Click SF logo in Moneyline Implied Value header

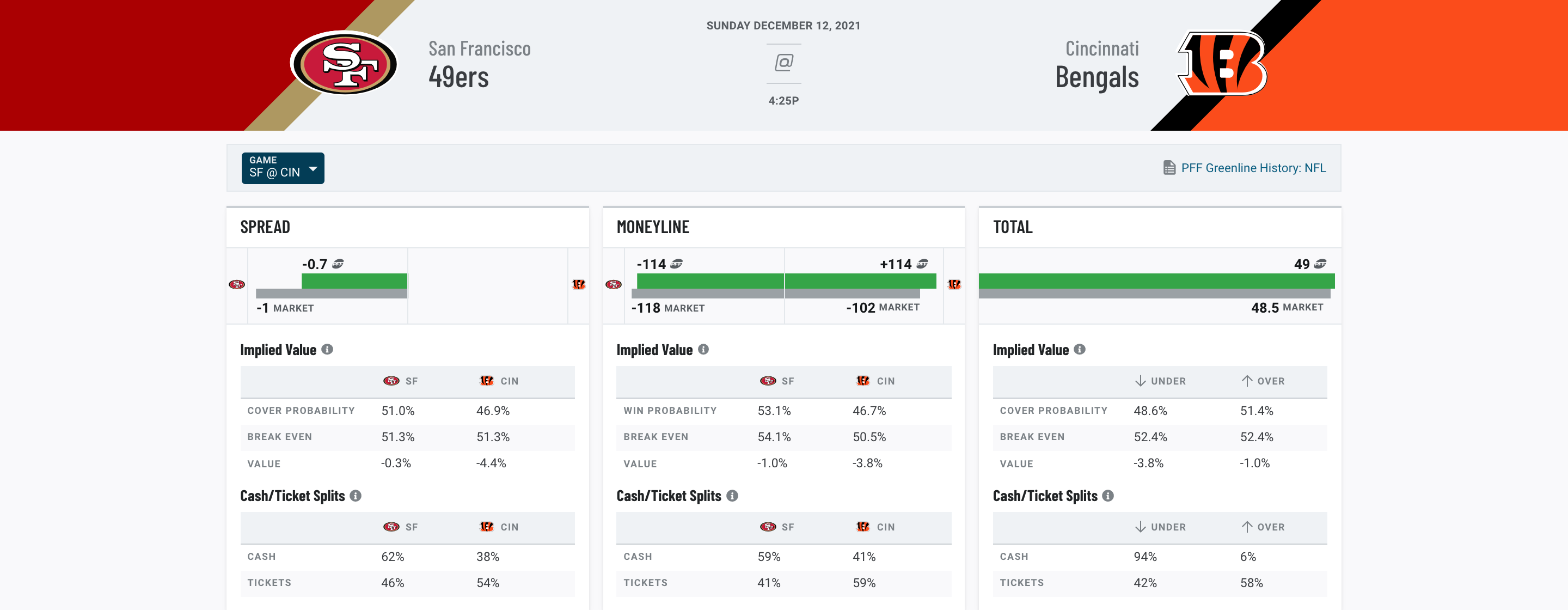coord(768,381)
